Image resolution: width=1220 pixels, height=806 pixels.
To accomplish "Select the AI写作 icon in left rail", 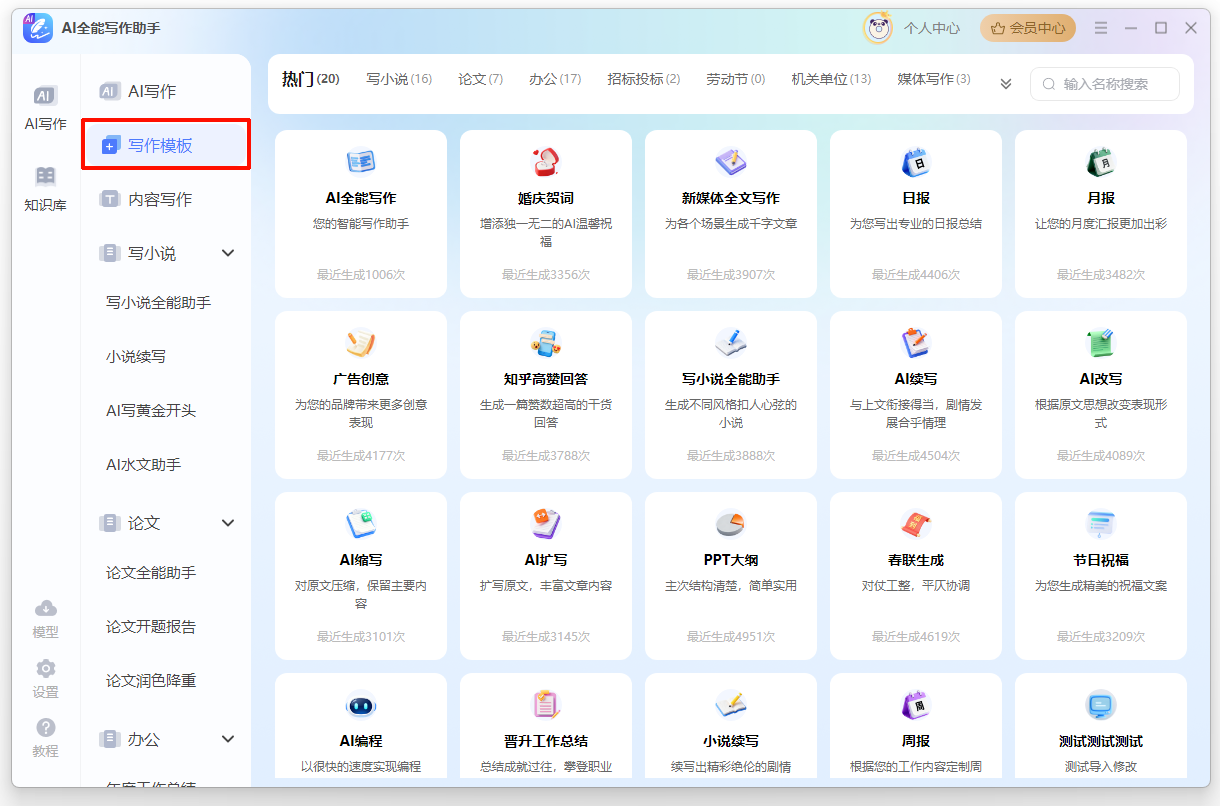I will pos(45,107).
